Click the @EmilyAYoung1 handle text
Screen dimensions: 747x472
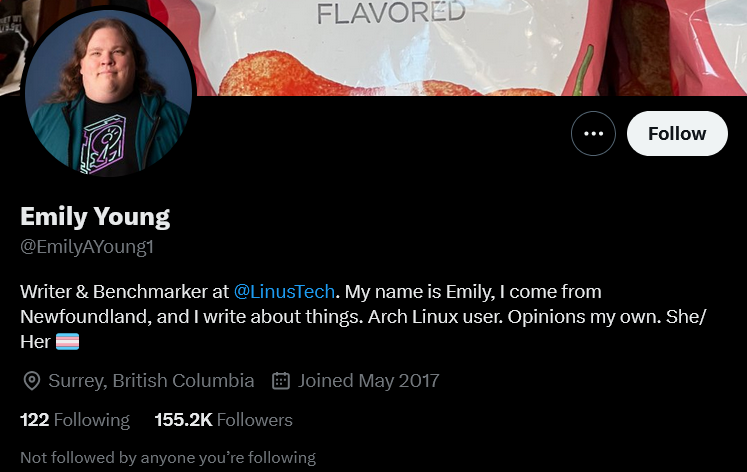click(87, 247)
